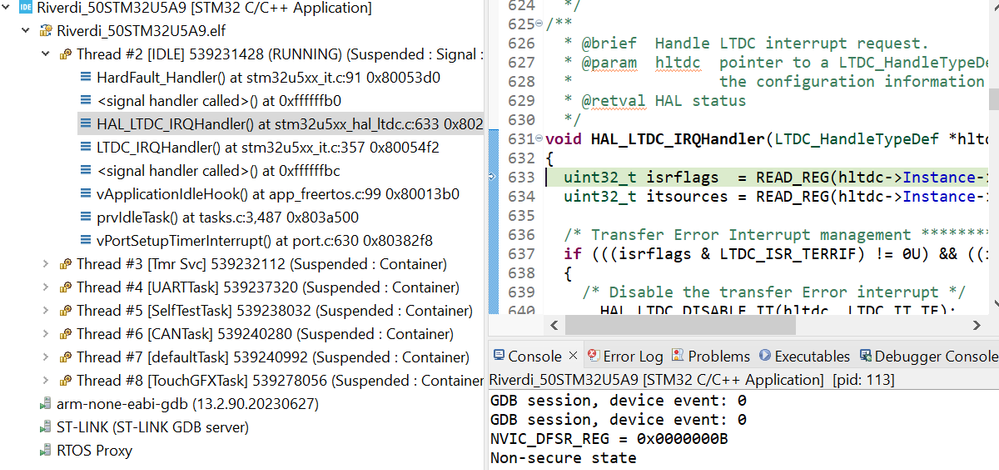The image size is (999, 470).
Task: Click the ST-LINK GDB server icon
Action: [x=45, y=427]
